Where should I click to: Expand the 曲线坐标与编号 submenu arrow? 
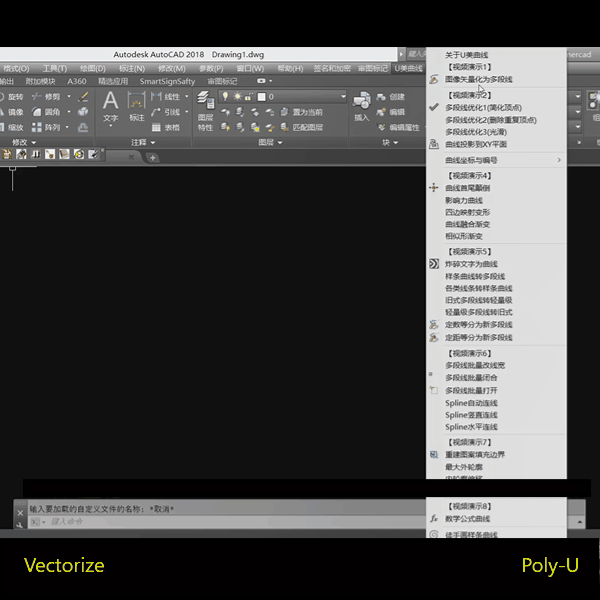tap(559, 160)
